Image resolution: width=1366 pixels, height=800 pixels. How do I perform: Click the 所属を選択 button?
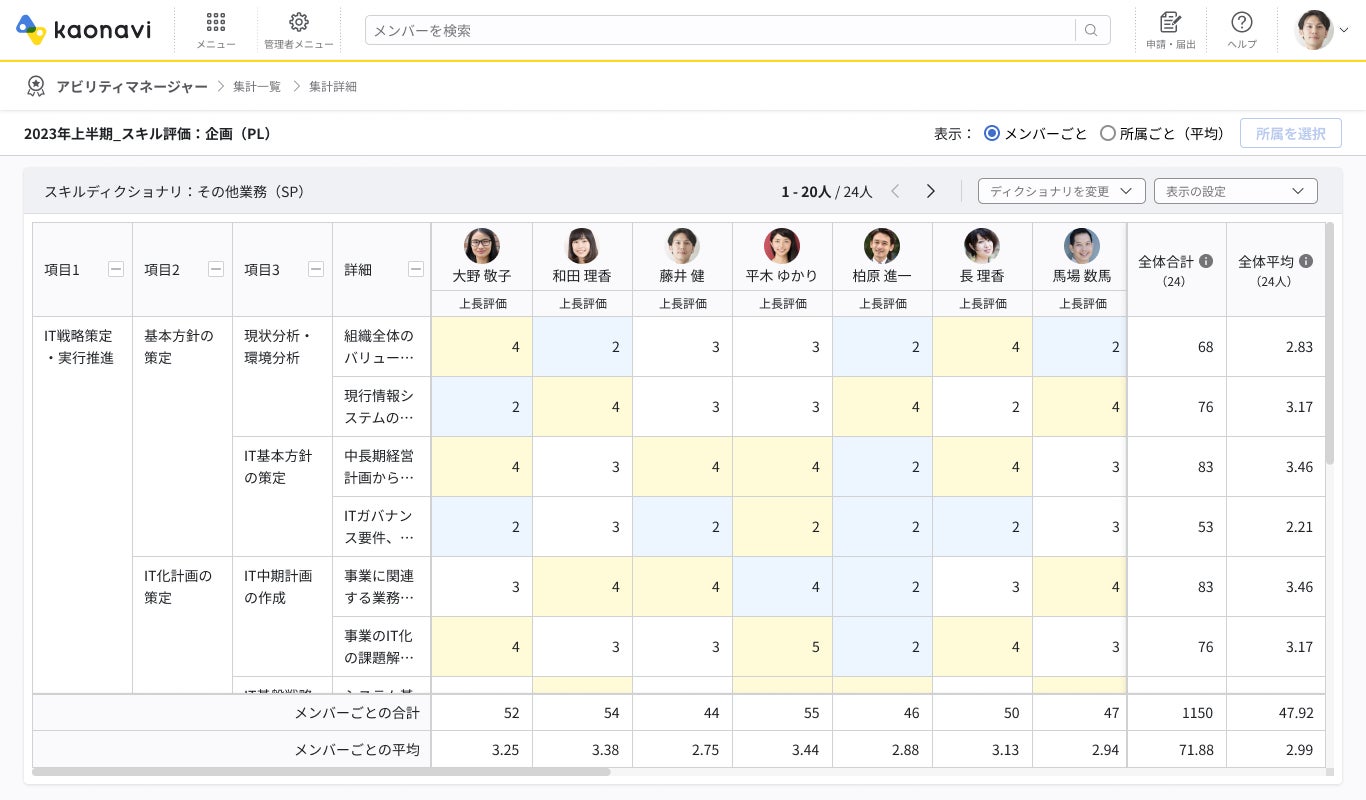click(1290, 133)
